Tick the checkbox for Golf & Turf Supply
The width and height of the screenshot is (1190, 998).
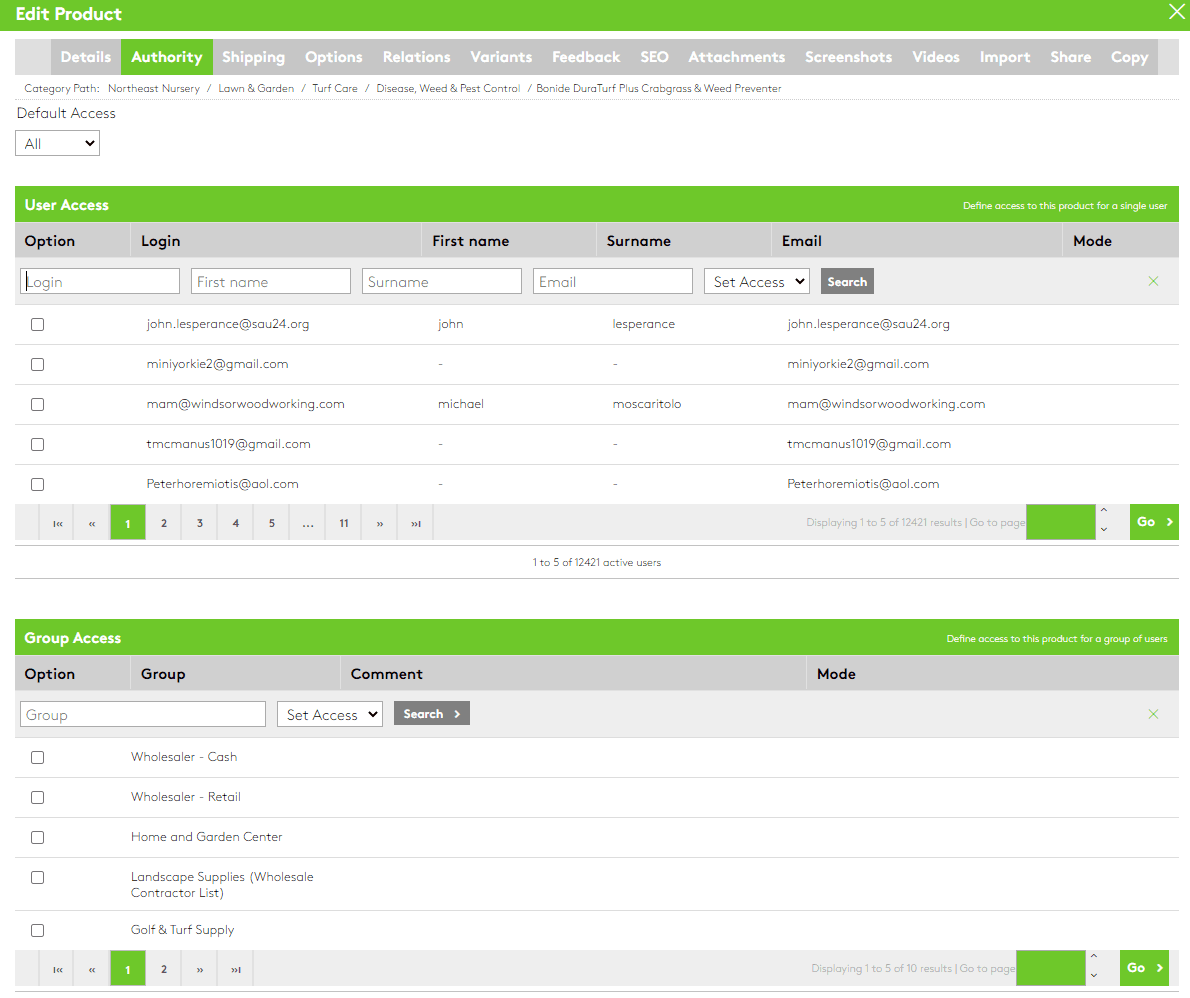37,930
